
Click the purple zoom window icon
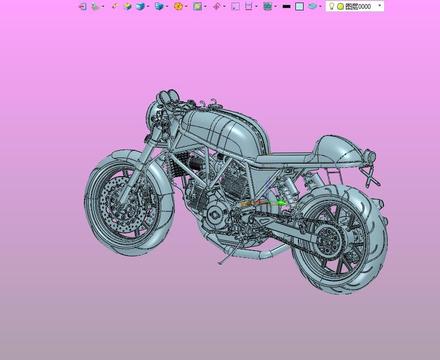[x=235, y=6]
